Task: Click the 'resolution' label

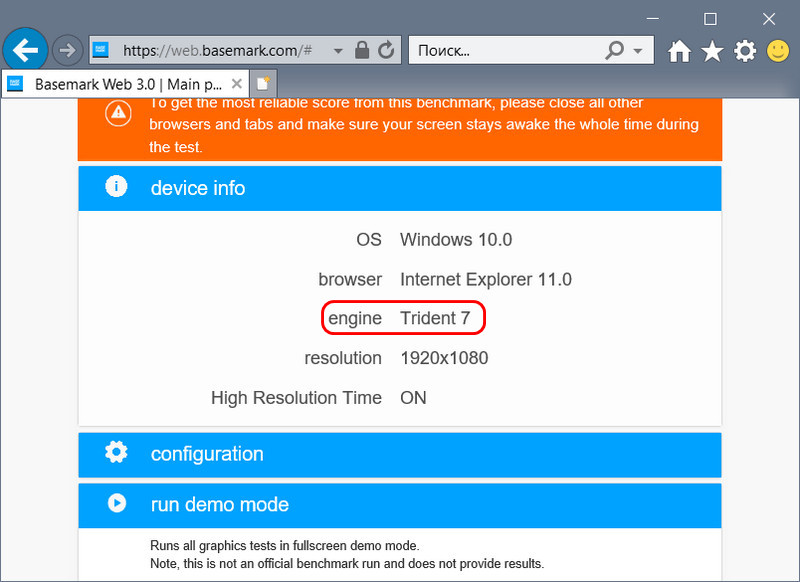Action: (343, 358)
